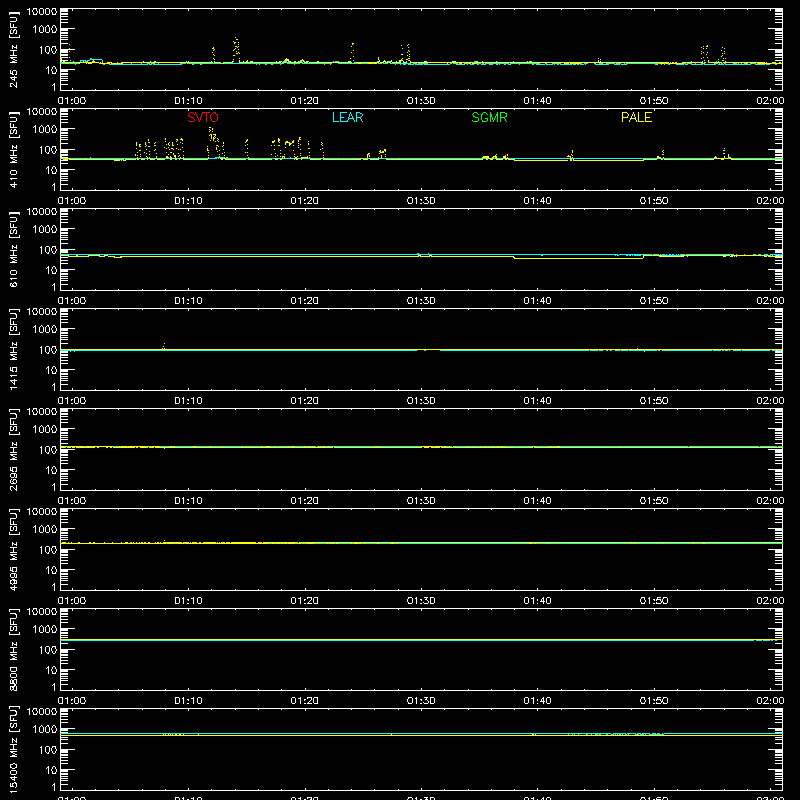Click the 01:10 time label below the 4995 MHz plot

click(x=188, y=601)
